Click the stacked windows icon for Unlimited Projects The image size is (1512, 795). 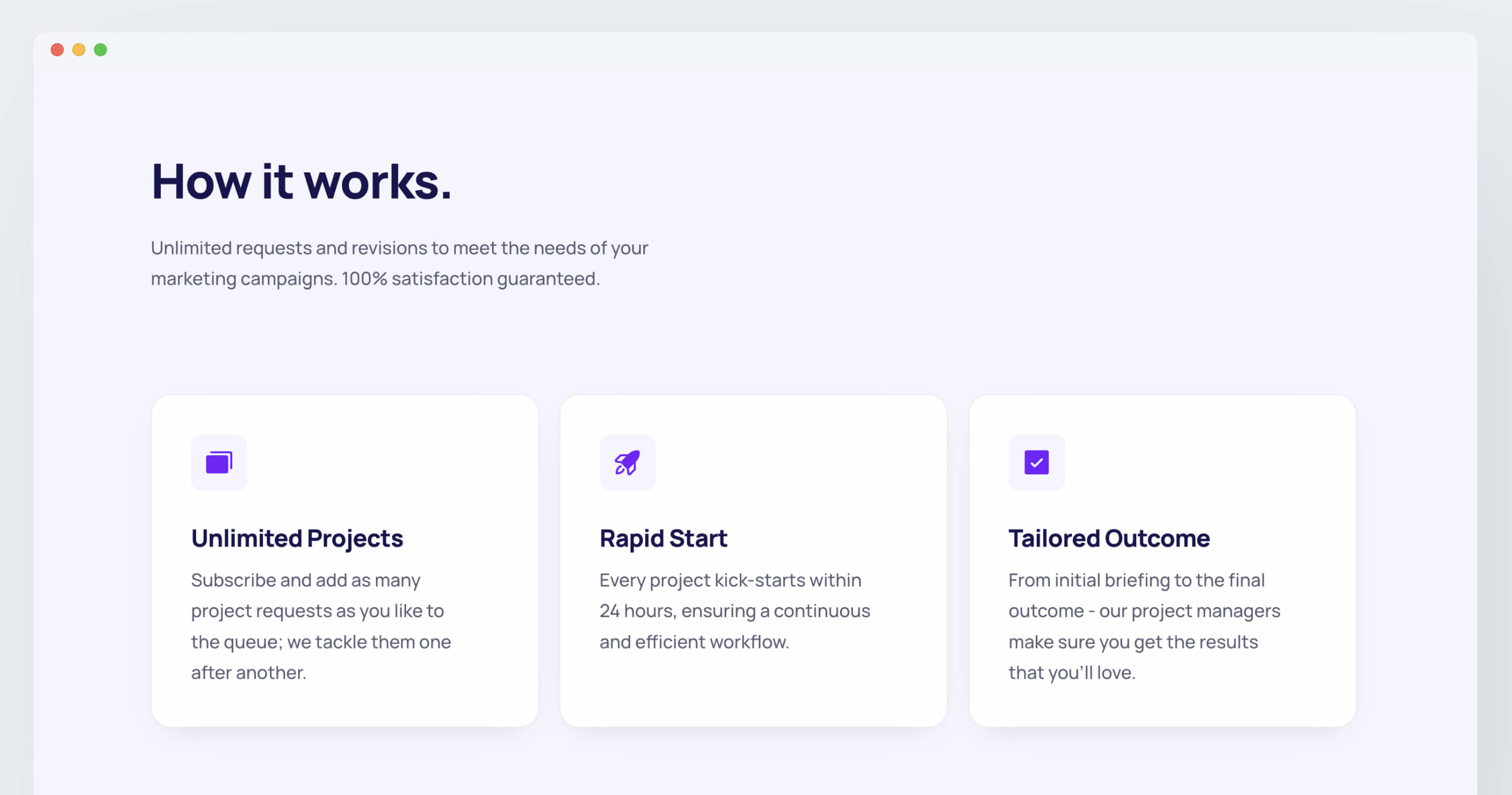click(x=219, y=462)
